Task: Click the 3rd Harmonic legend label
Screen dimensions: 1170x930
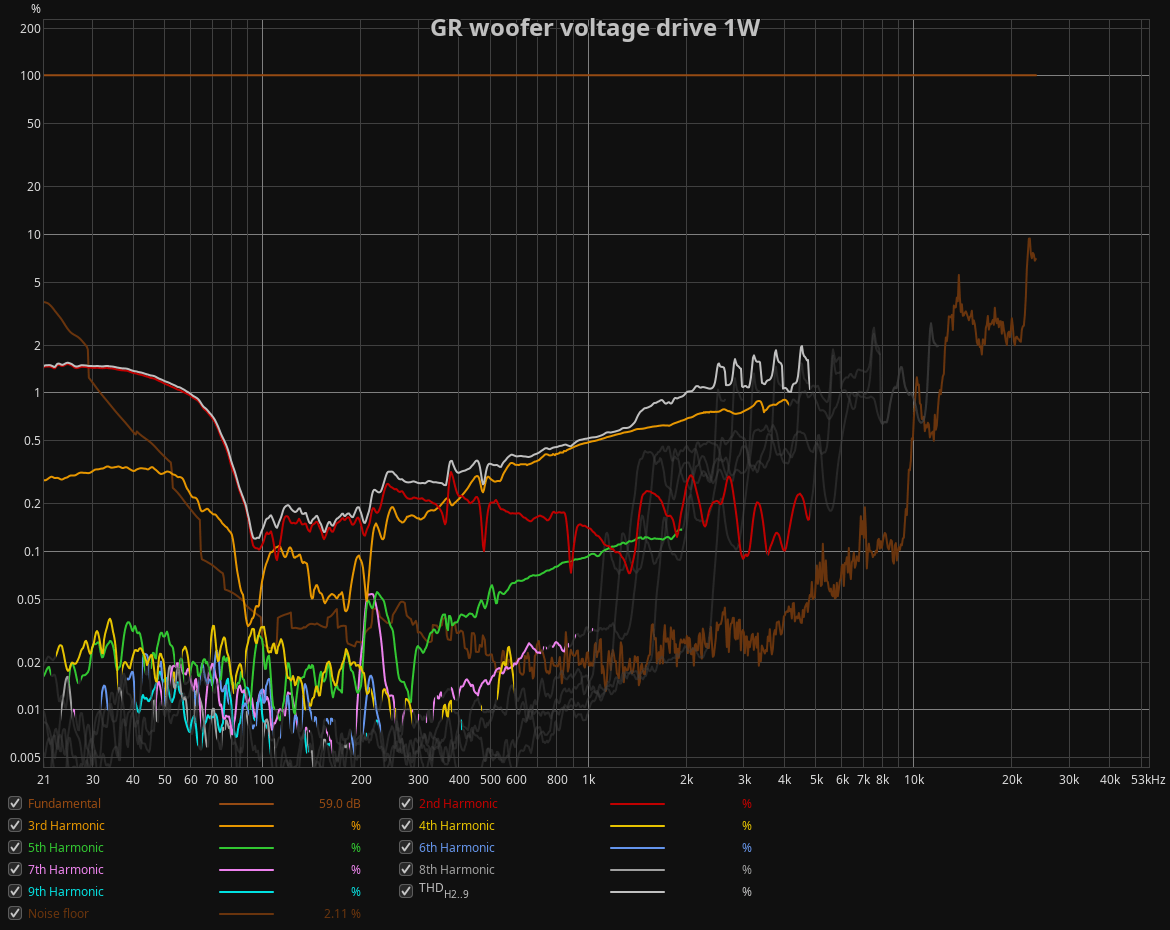Action: coord(66,826)
